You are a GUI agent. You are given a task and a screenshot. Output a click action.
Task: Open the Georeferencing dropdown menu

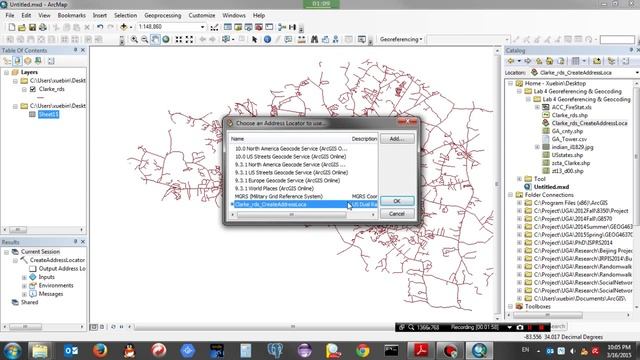(401, 40)
